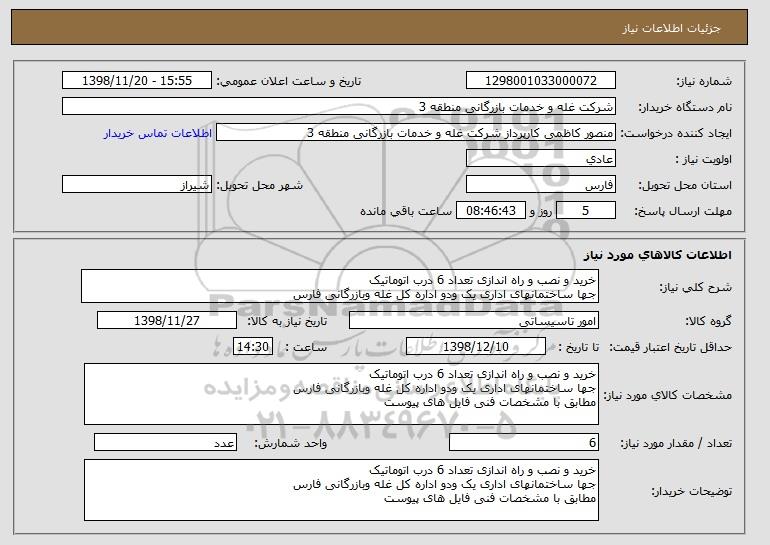770x545 pixels.
Task: Select the announcement date field 1398/11/20 - 15:55
Action: click(x=137, y=81)
